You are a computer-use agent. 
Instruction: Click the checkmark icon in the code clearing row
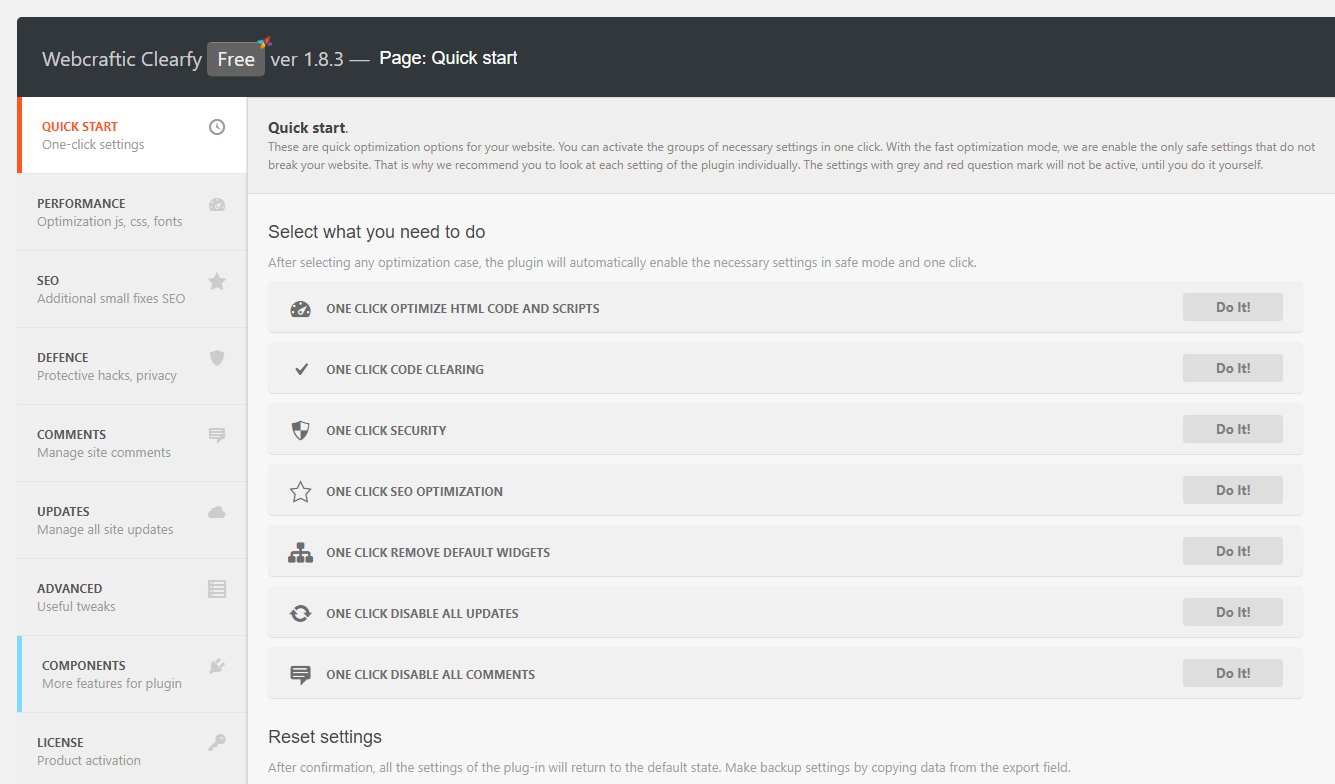[x=300, y=368]
